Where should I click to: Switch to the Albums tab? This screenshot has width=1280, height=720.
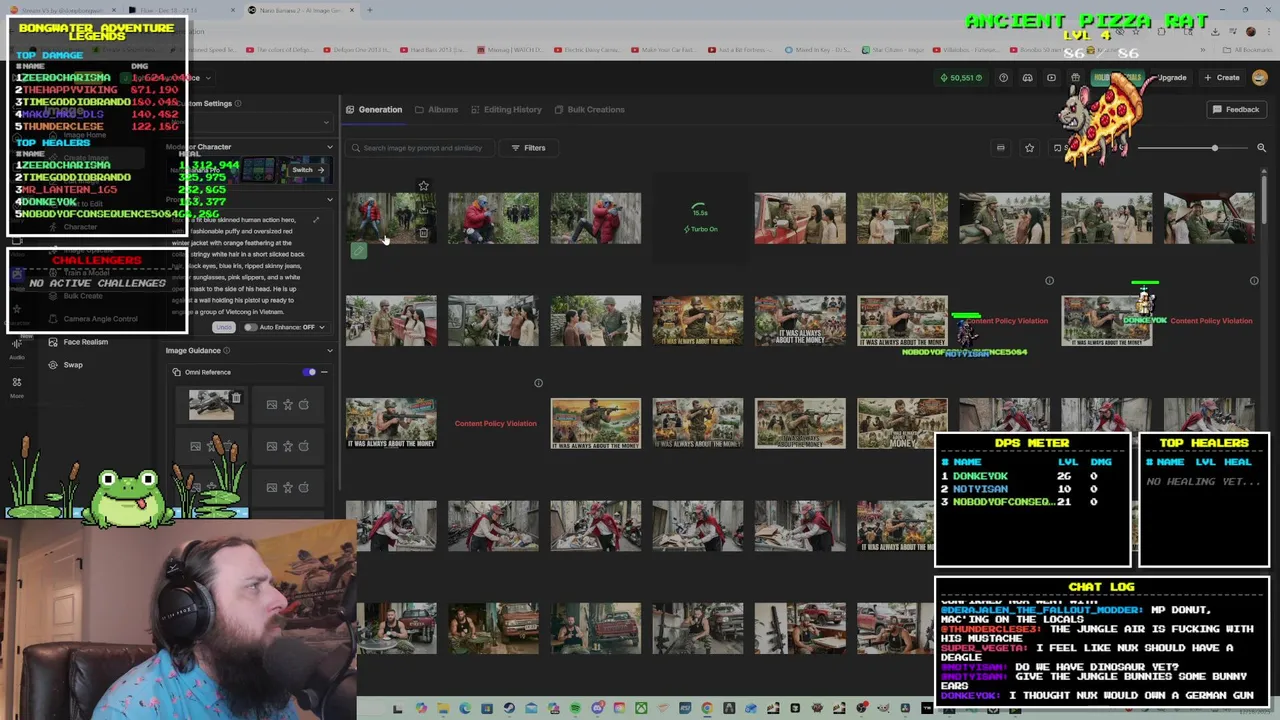436,110
